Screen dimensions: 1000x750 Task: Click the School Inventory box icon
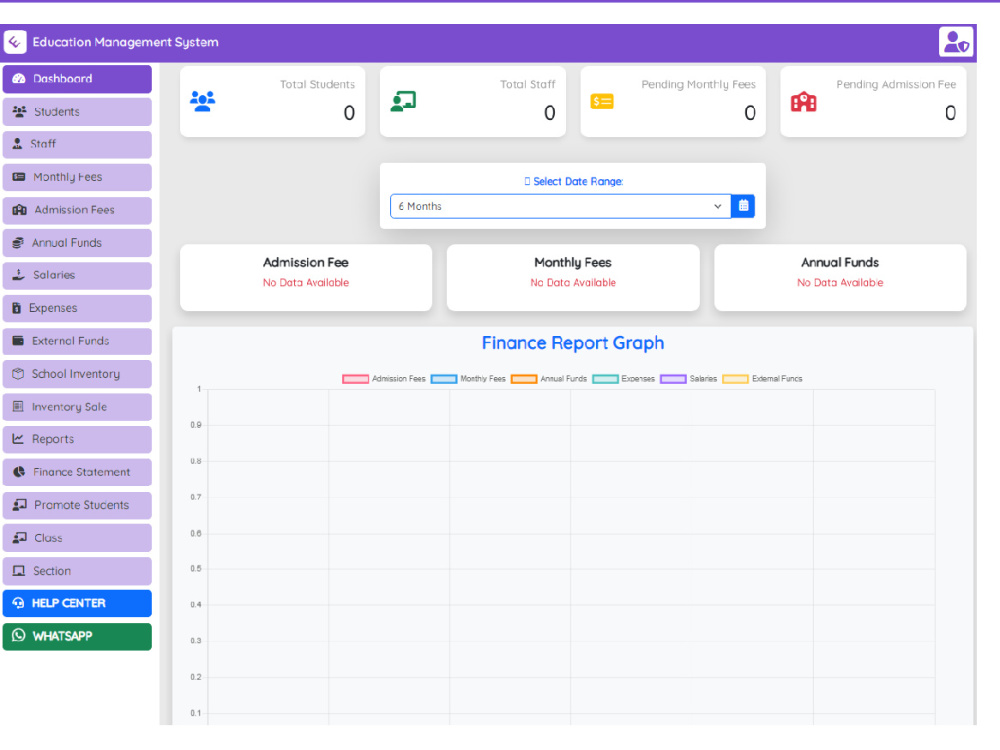tap(18, 374)
